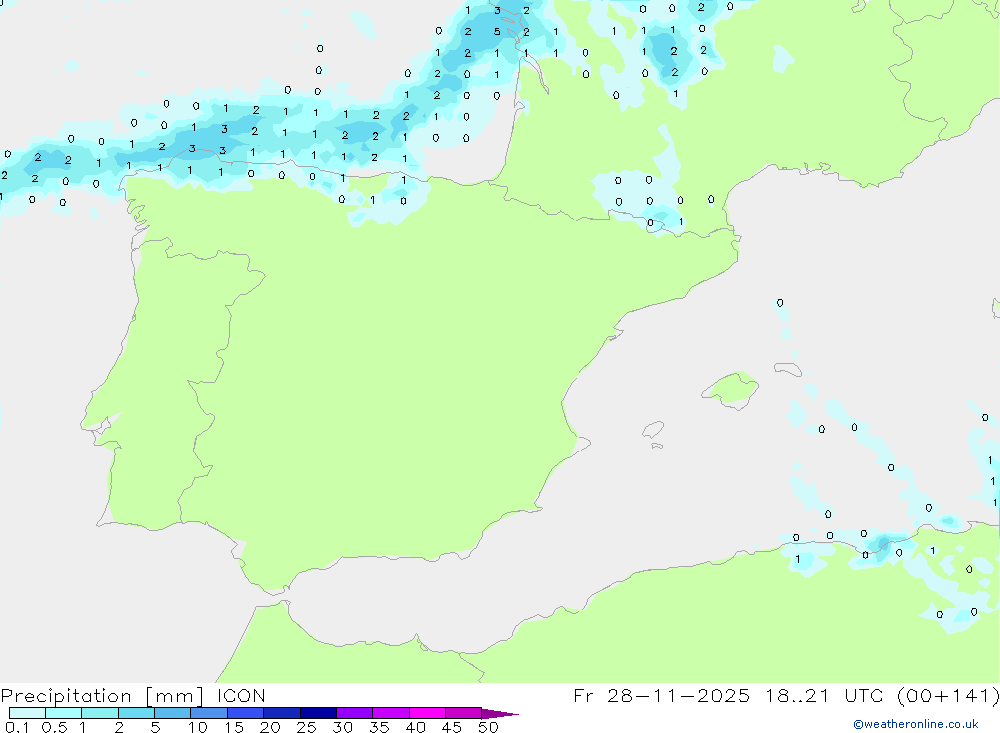Pick the 35–40 mm legend swatch
Viewport: 1000px width, 733px height.
(x=390, y=713)
